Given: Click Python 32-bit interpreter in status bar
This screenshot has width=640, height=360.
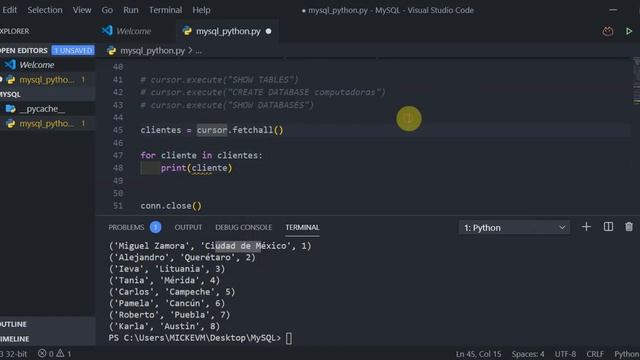Looking at the screenshot, I should [13, 354].
